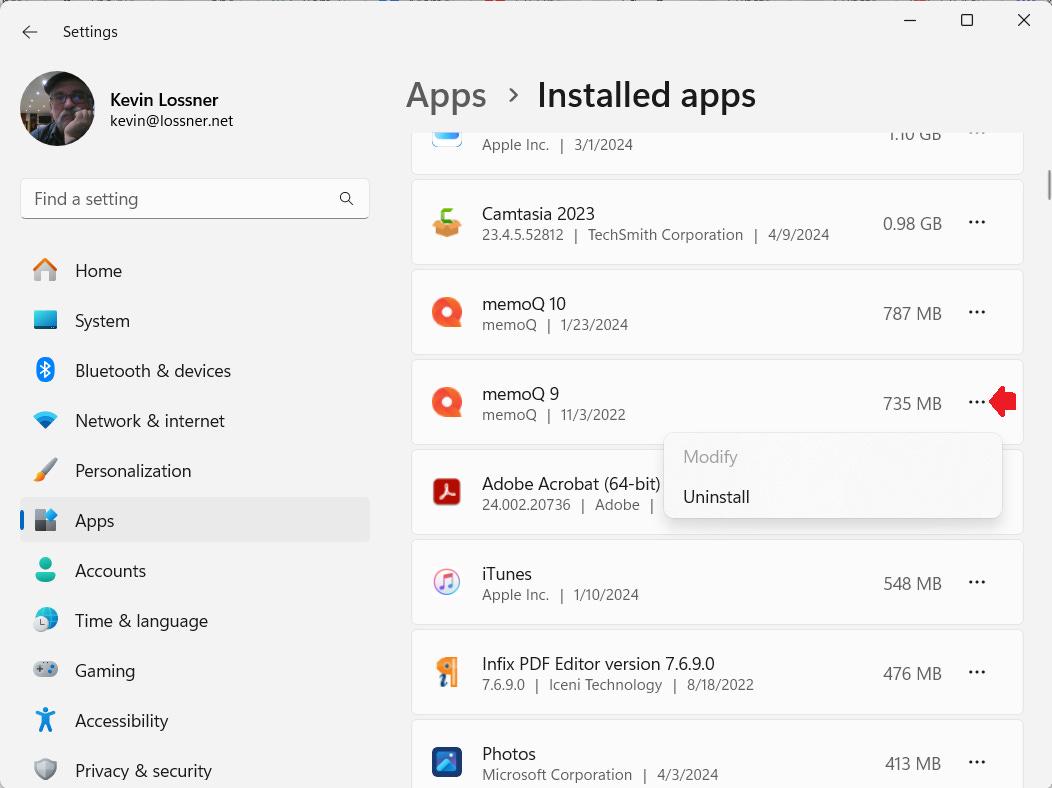Focus the Find a setting search box
Screen dimensions: 1052x788
coord(195,199)
